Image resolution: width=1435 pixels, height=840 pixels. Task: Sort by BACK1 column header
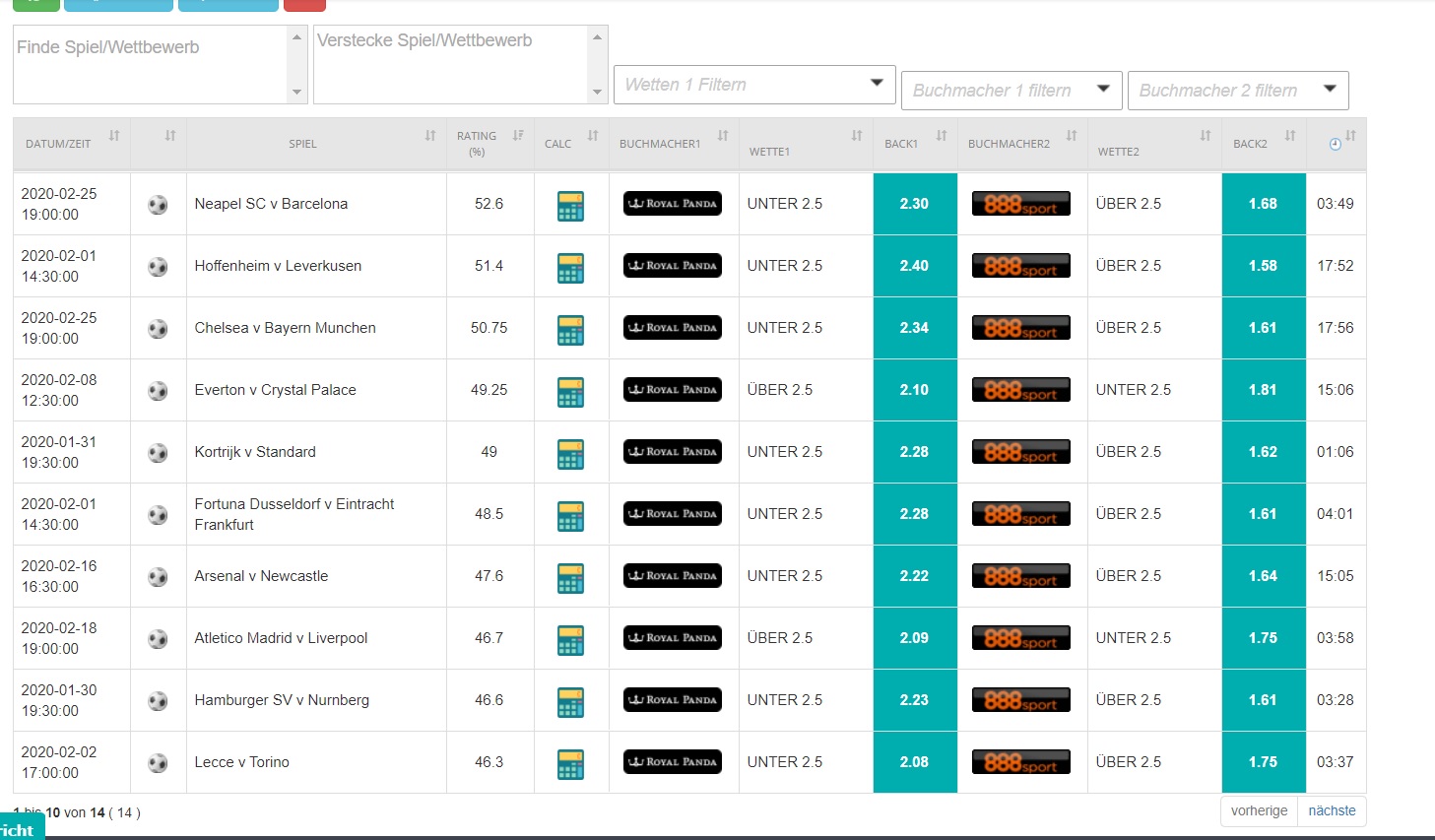[x=915, y=144]
